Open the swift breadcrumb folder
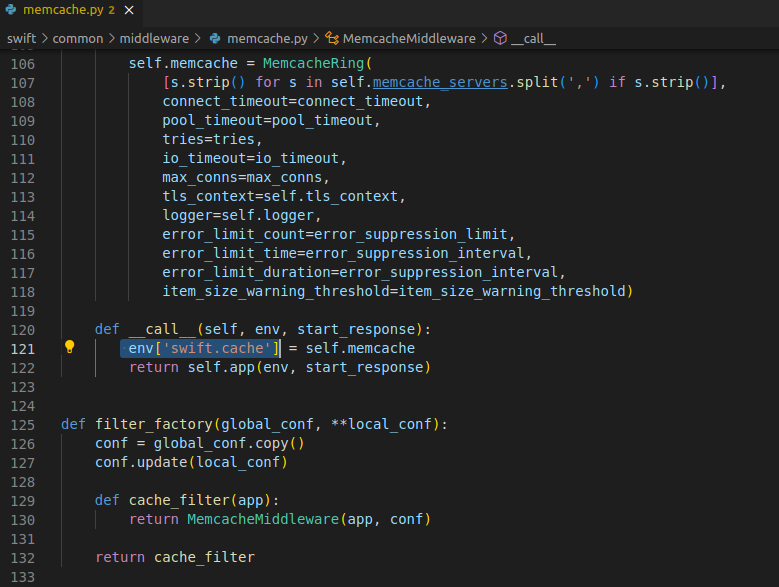779x587 pixels. (x=21, y=38)
